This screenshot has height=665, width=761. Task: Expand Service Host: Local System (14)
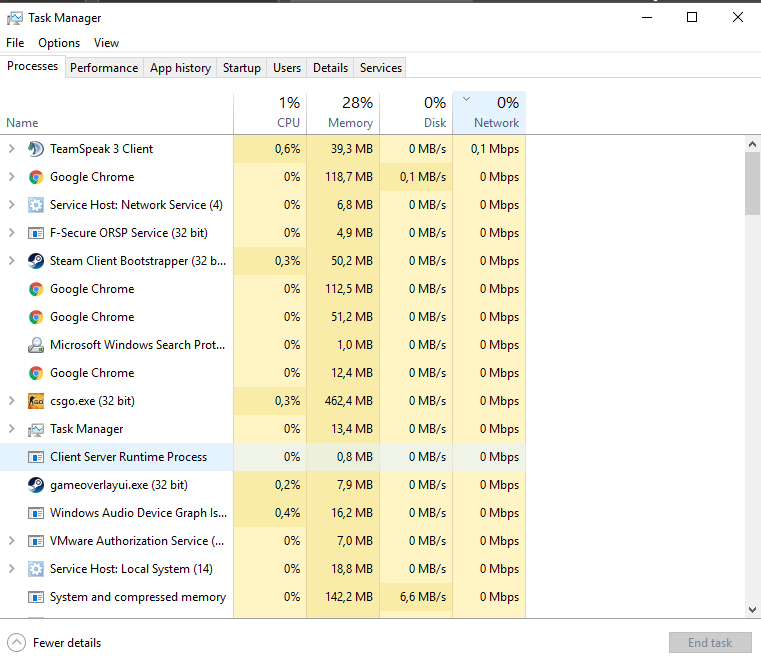(12, 569)
